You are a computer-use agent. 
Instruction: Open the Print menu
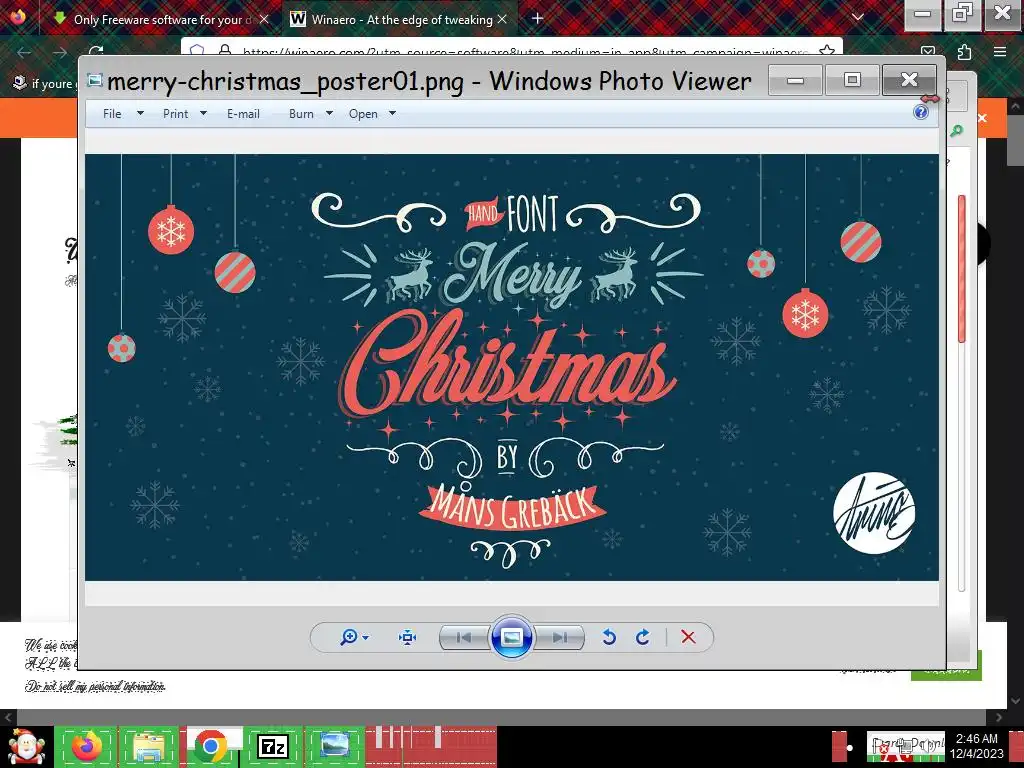(x=176, y=114)
